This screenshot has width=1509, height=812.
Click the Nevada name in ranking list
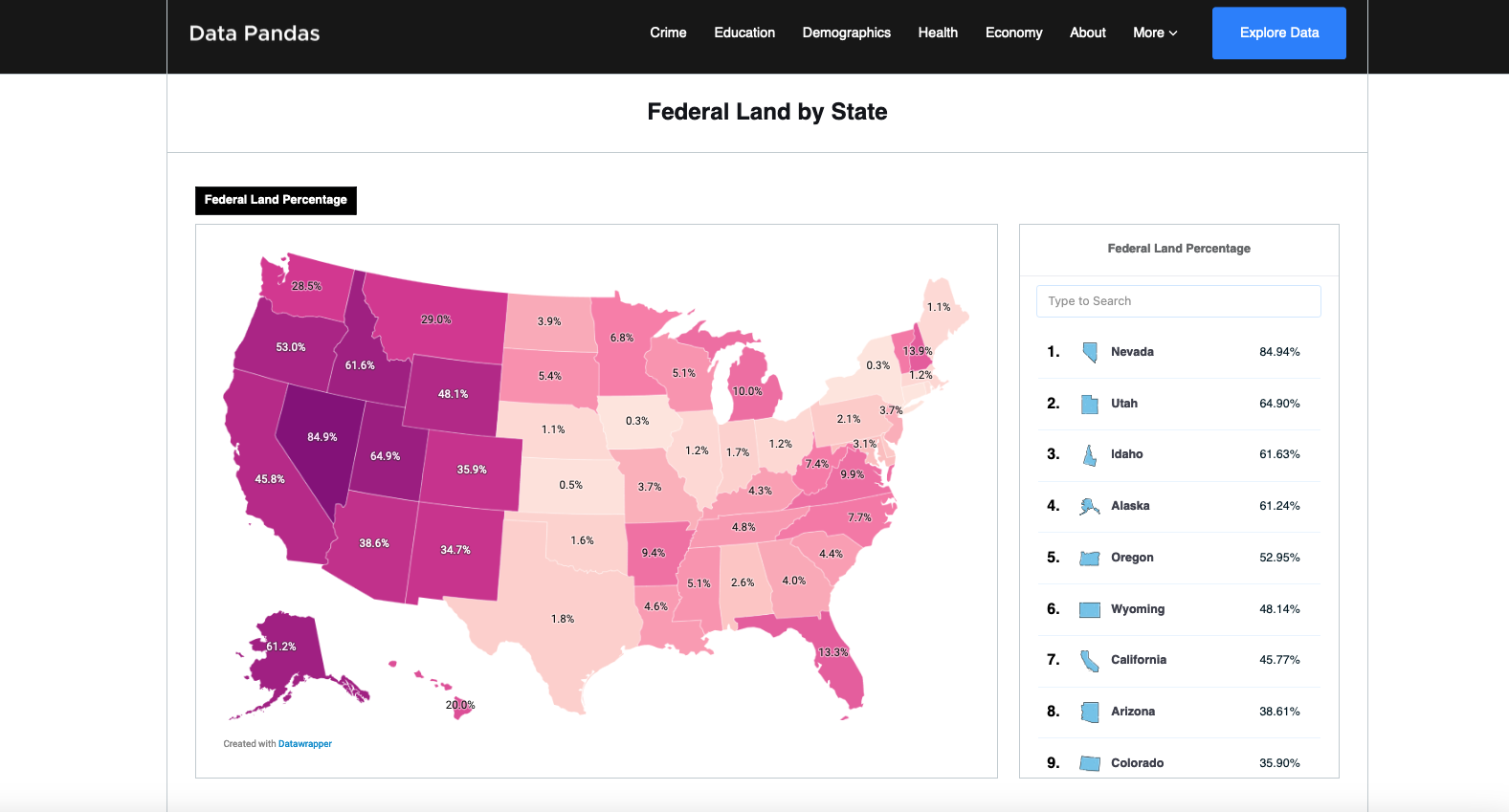1132,352
